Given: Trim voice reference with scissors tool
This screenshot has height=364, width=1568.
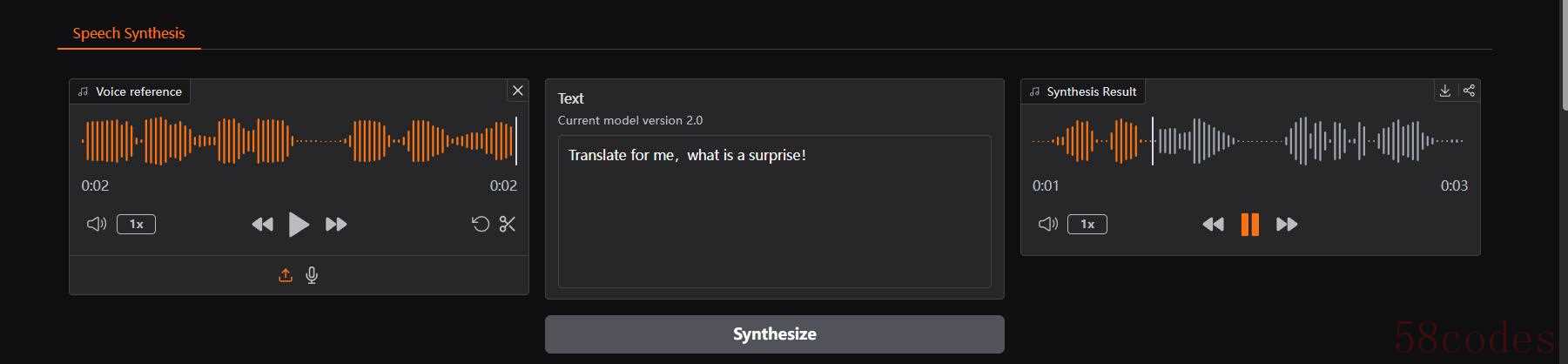Looking at the screenshot, I should (x=508, y=225).
